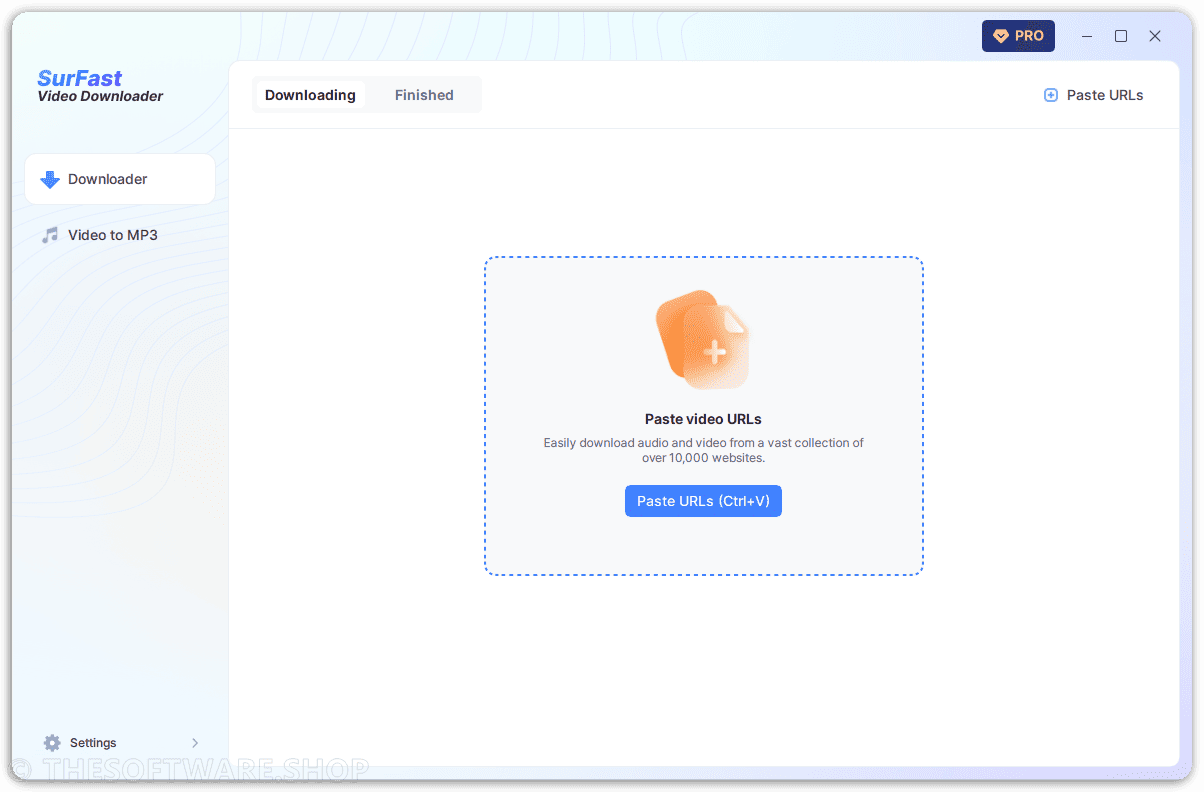Minimize the SurFast window
Viewport: 1204px width, 792px height.
click(x=1088, y=36)
